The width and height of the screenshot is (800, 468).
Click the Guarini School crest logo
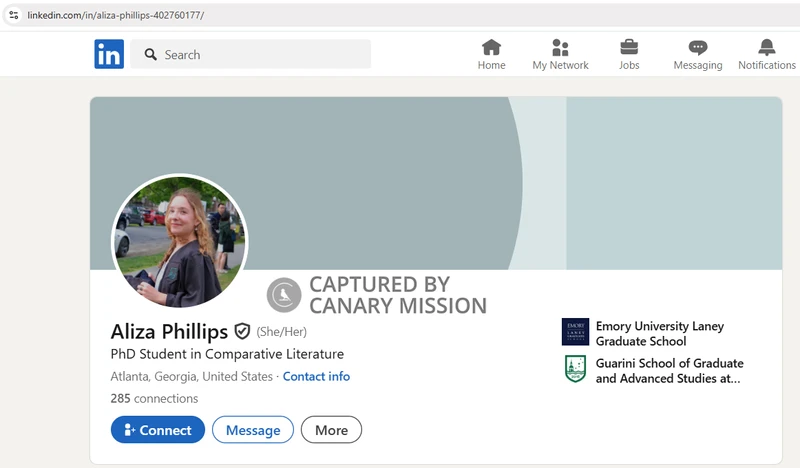(x=575, y=369)
